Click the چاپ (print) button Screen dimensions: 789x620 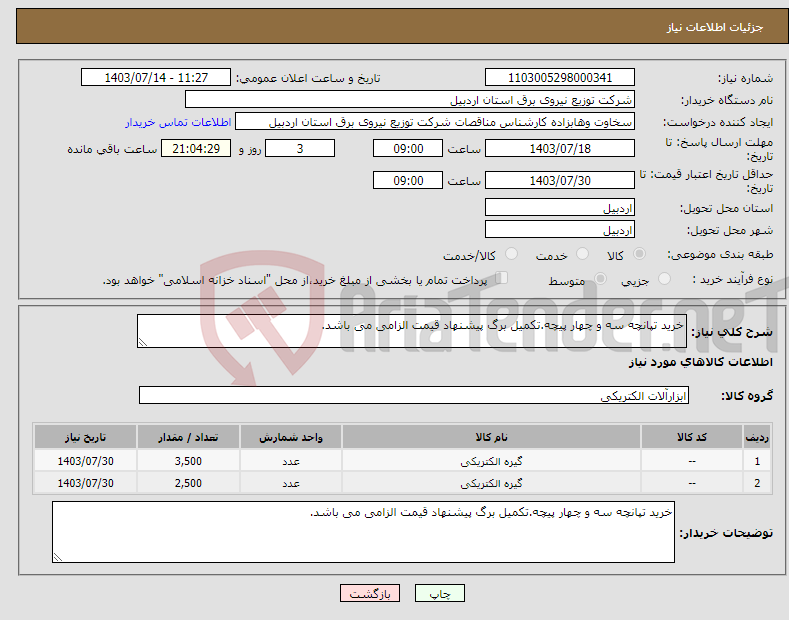439,594
